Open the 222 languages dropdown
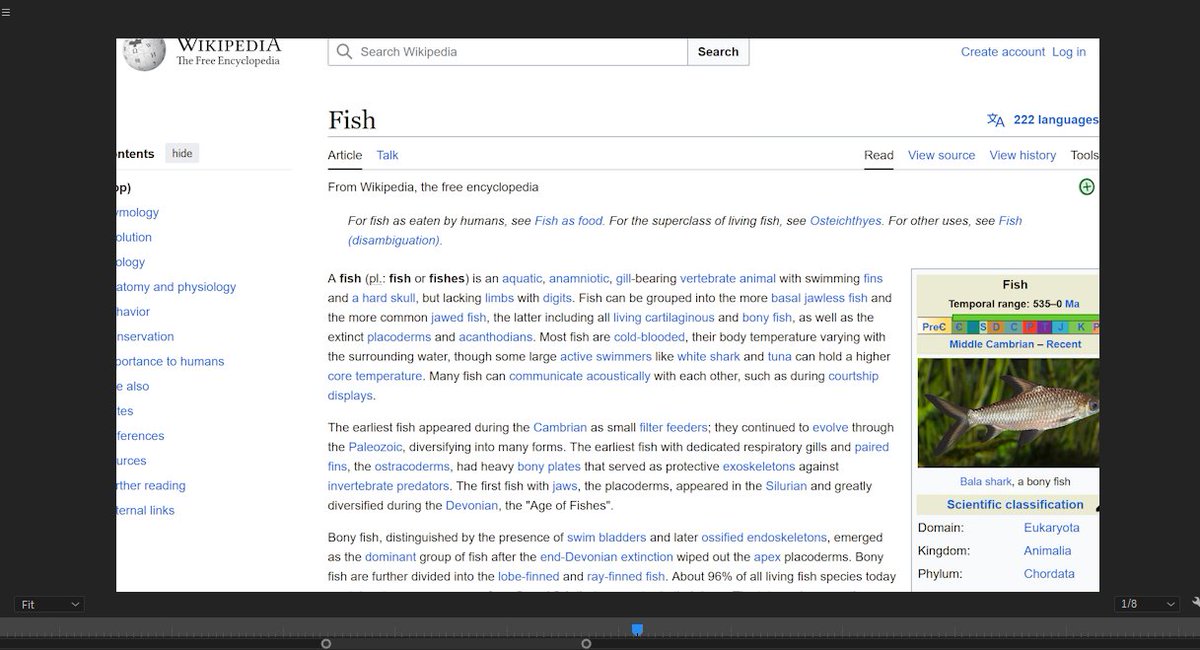 point(1055,119)
